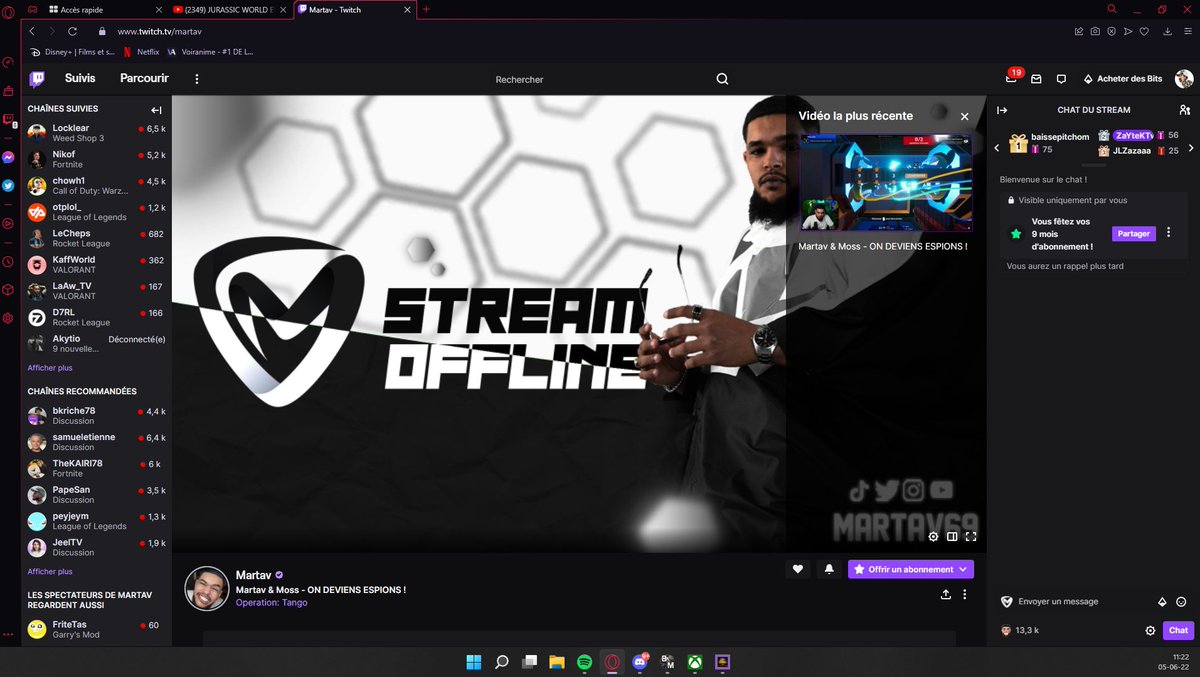Open chat settings gear

pyautogui.click(x=1150, y=630)
